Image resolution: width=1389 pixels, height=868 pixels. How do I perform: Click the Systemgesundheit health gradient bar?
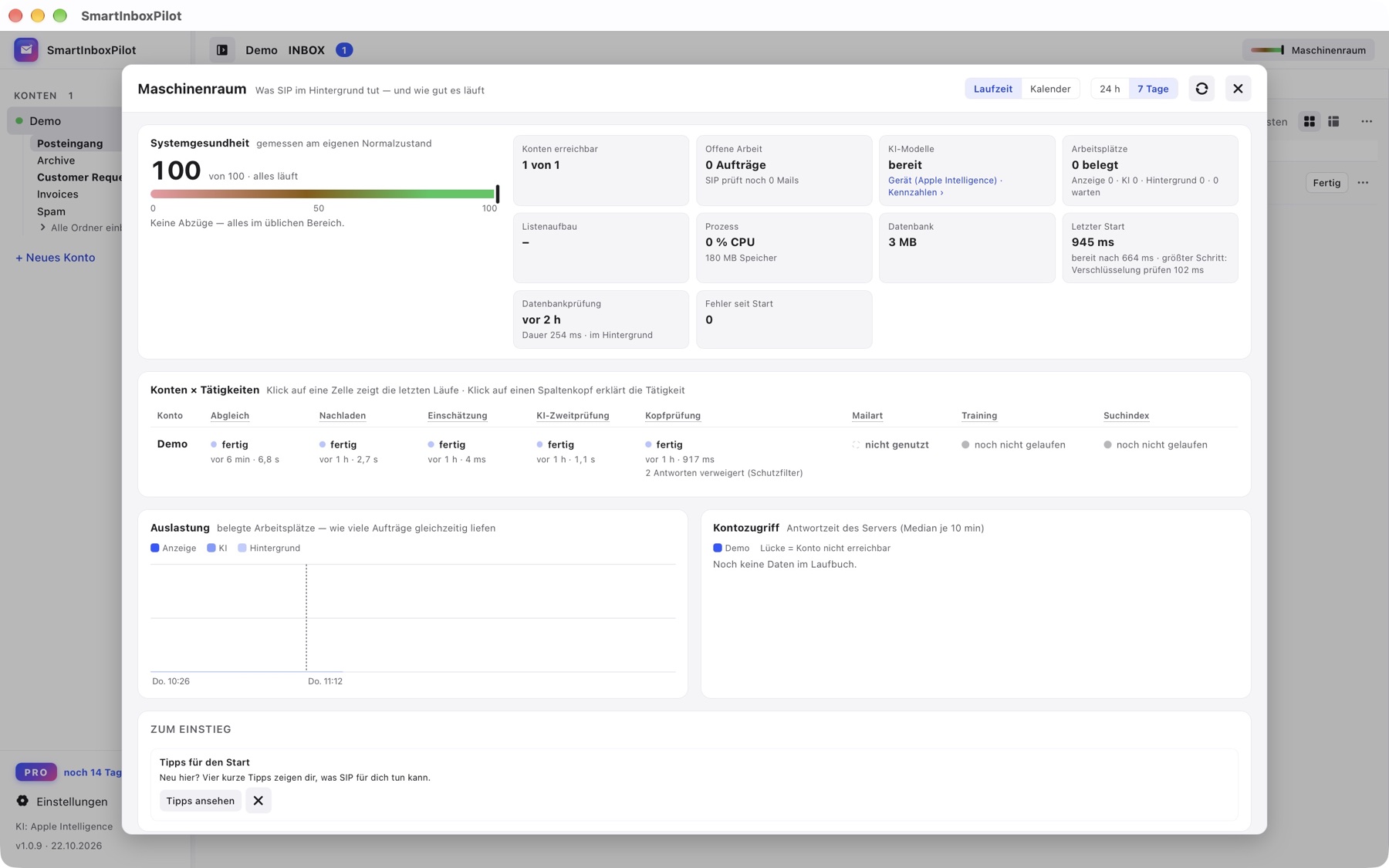[324, 194]
